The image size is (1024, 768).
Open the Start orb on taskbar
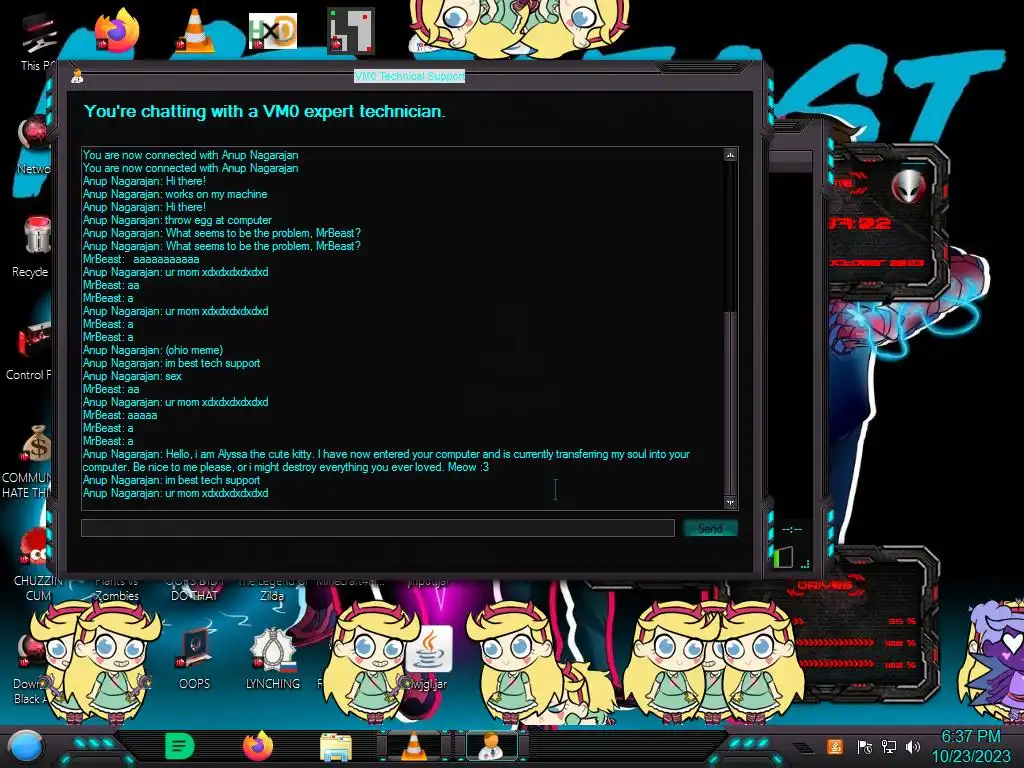[x=25, y=746]
